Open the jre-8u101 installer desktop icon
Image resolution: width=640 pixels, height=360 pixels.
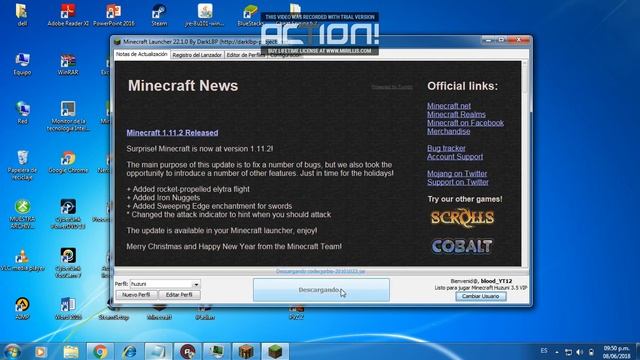click(x=204, y=14)
